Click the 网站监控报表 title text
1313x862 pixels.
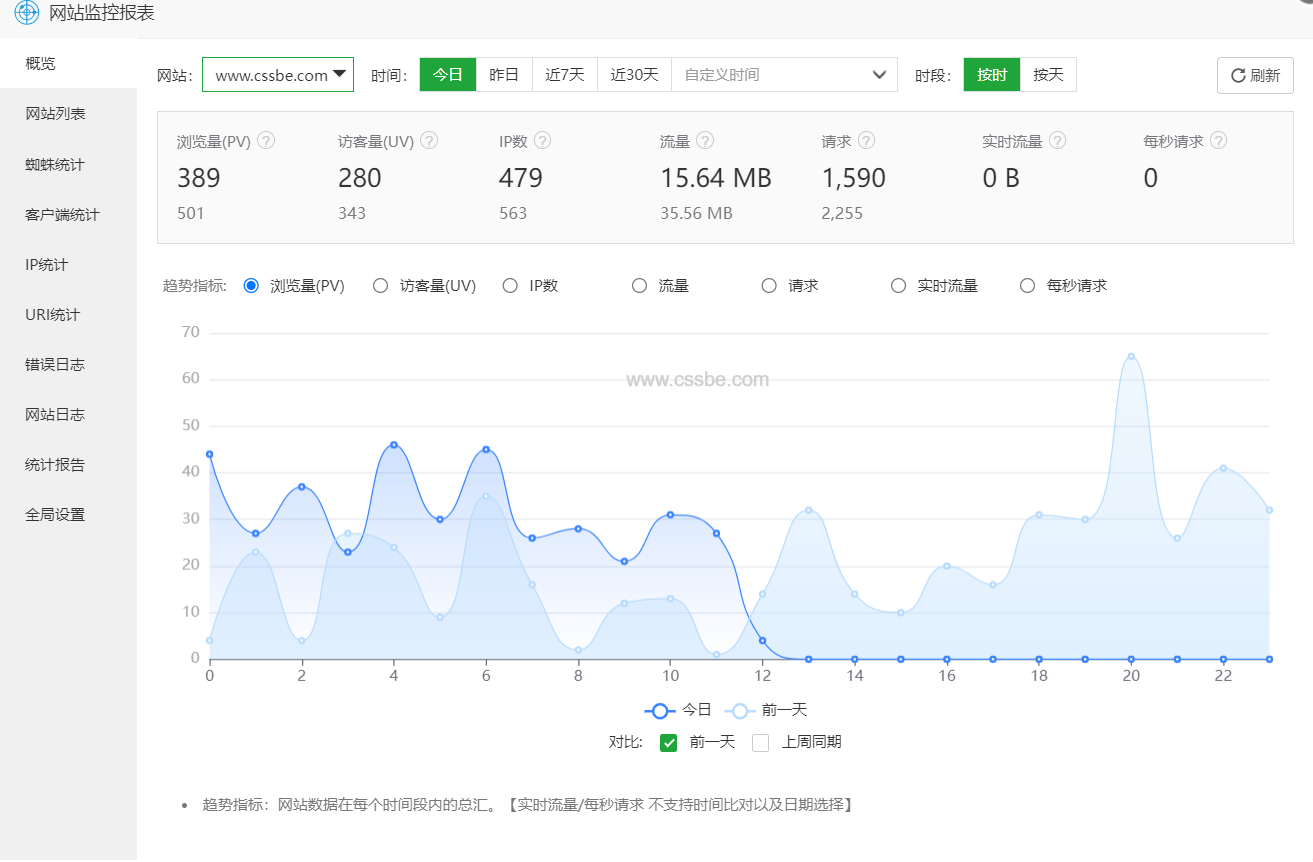(x=102, y=14)
